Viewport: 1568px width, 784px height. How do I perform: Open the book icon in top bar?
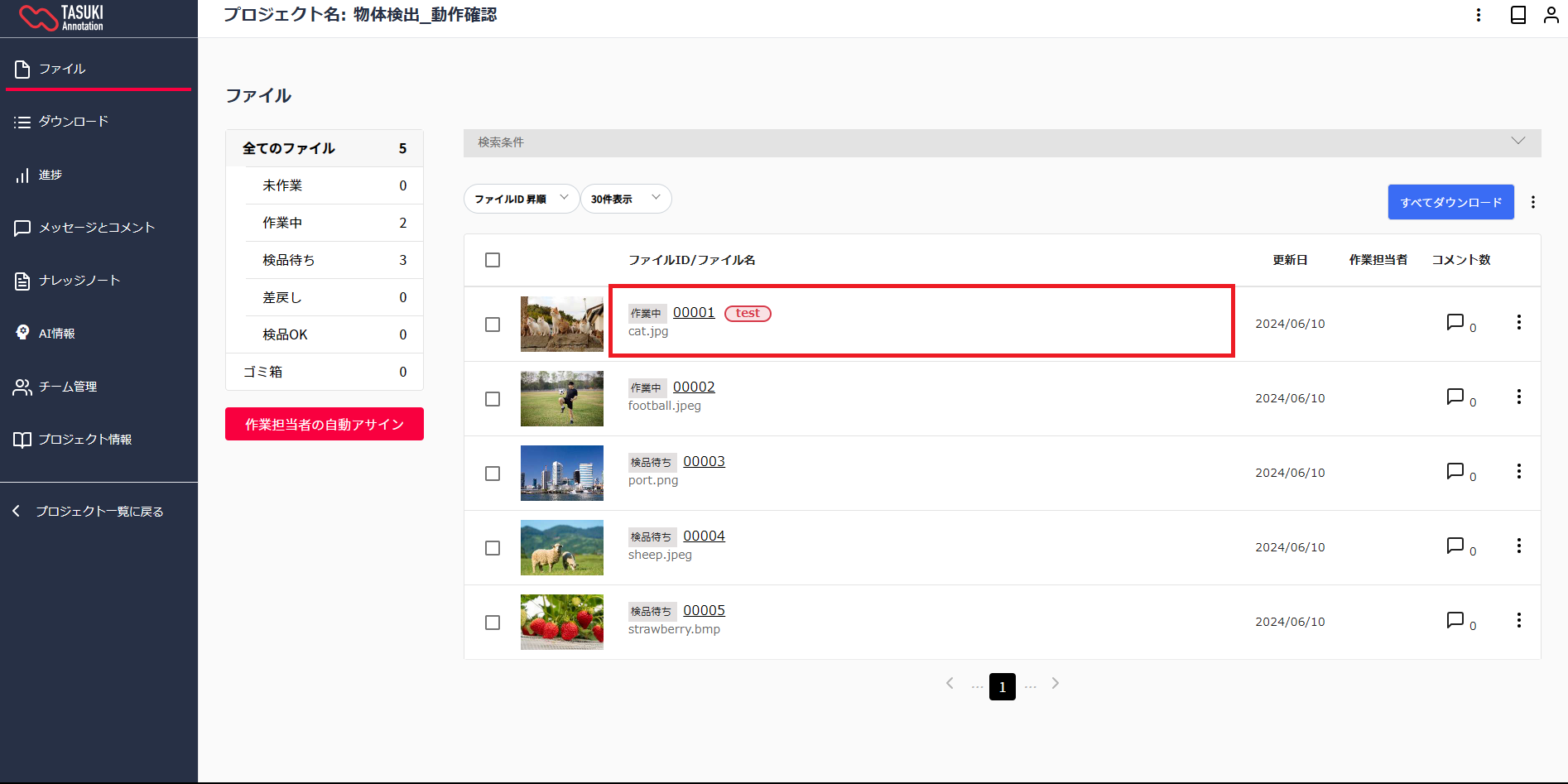click(1517, 15)
